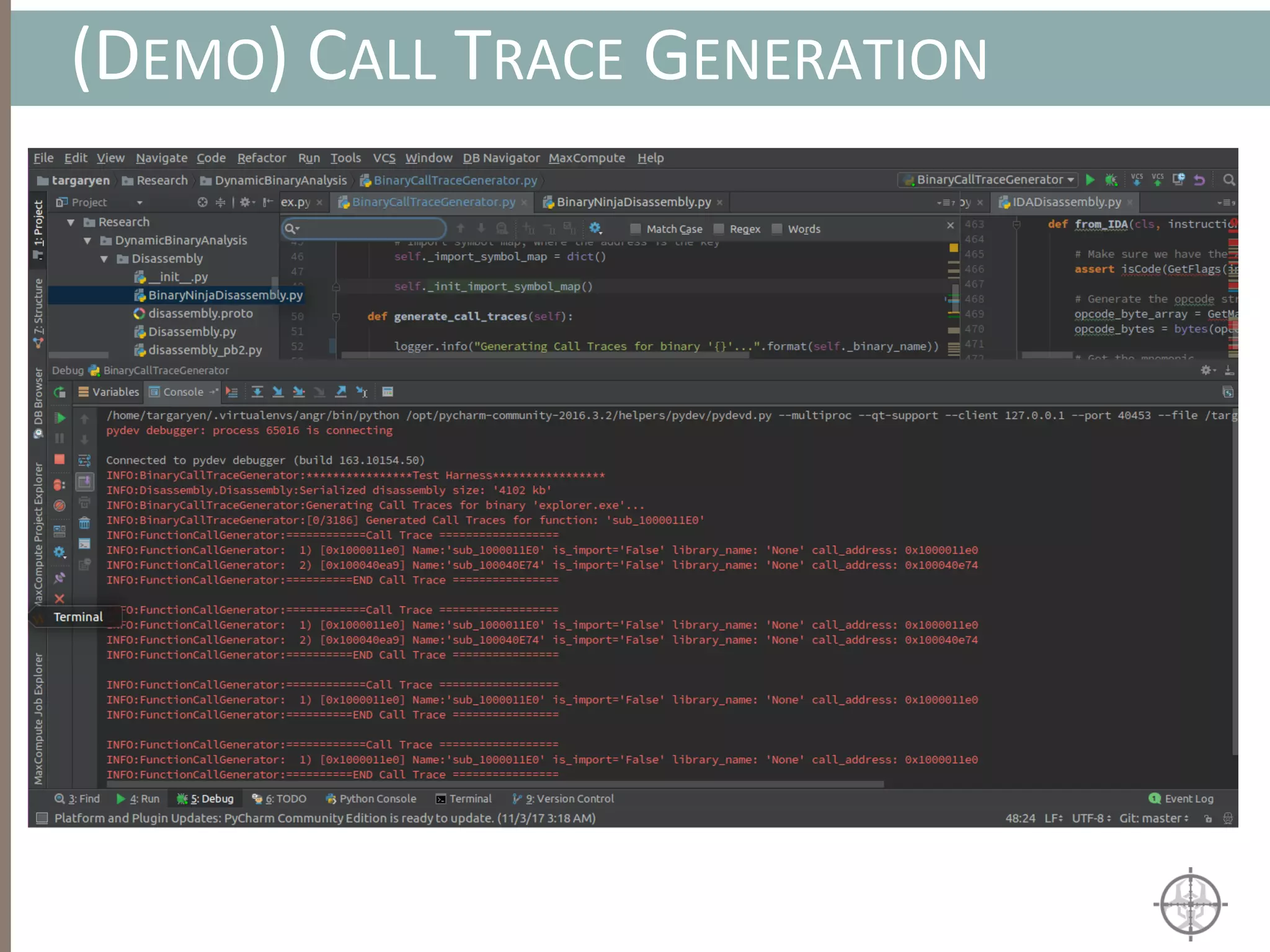Click the scroll from source target icon

pos(202,202)
